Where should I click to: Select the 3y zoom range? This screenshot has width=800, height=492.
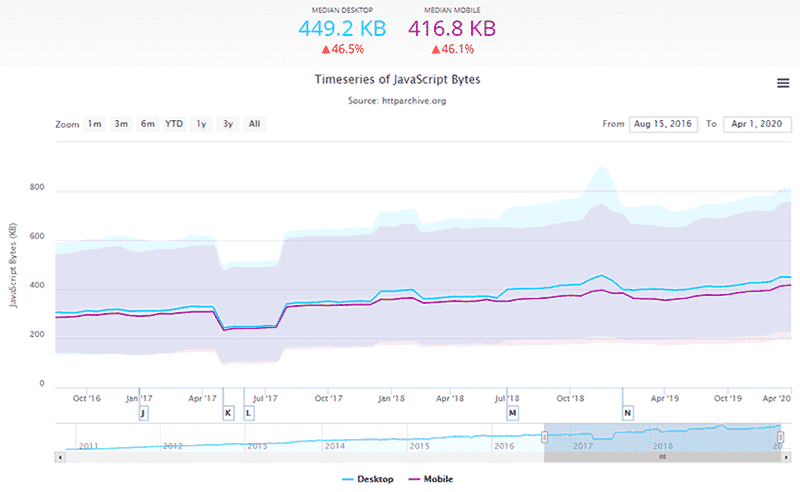pos(228,124)
